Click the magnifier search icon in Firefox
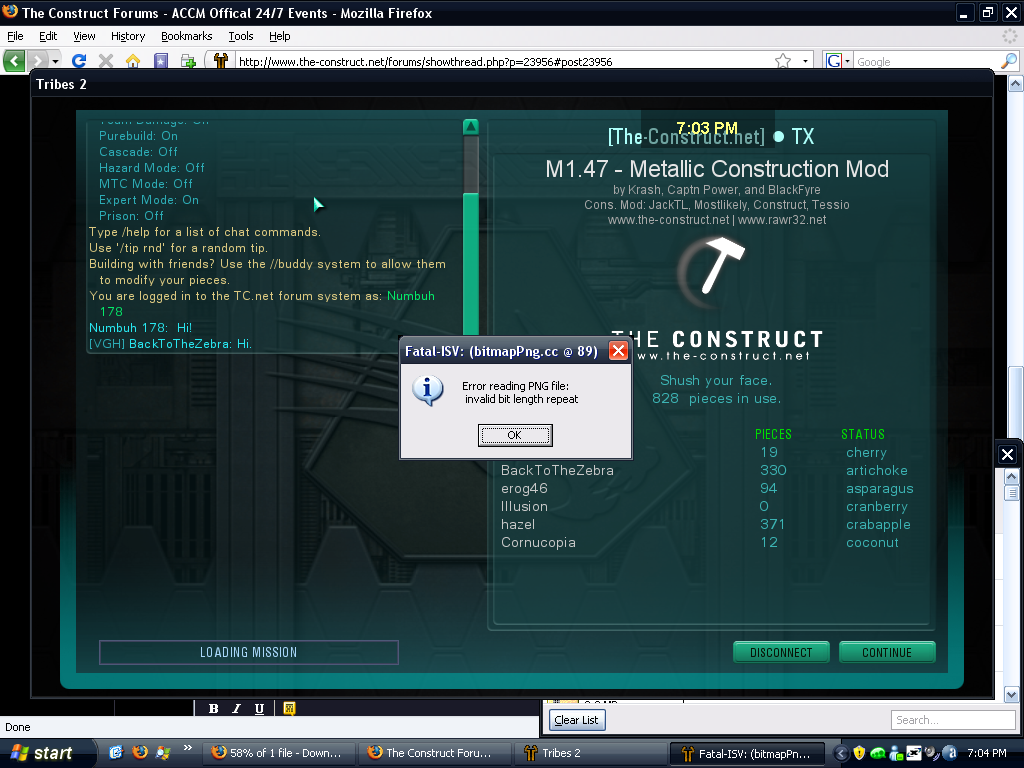The height and width of the screenshot is (768, 1024). (1009, 61)
